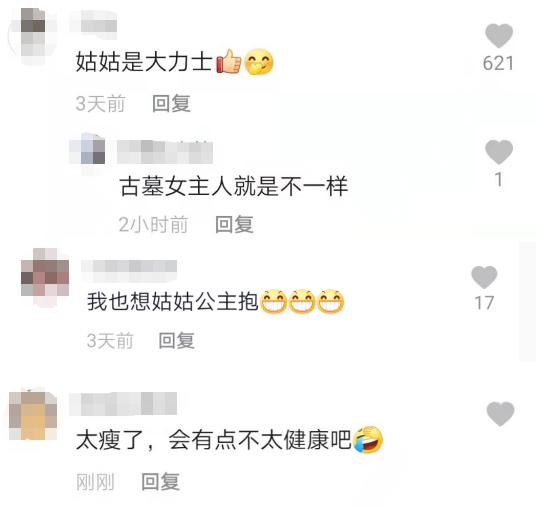Open avatar of first commenter
Viewport: 536px width, 506px height.
(x=33, y=36)
